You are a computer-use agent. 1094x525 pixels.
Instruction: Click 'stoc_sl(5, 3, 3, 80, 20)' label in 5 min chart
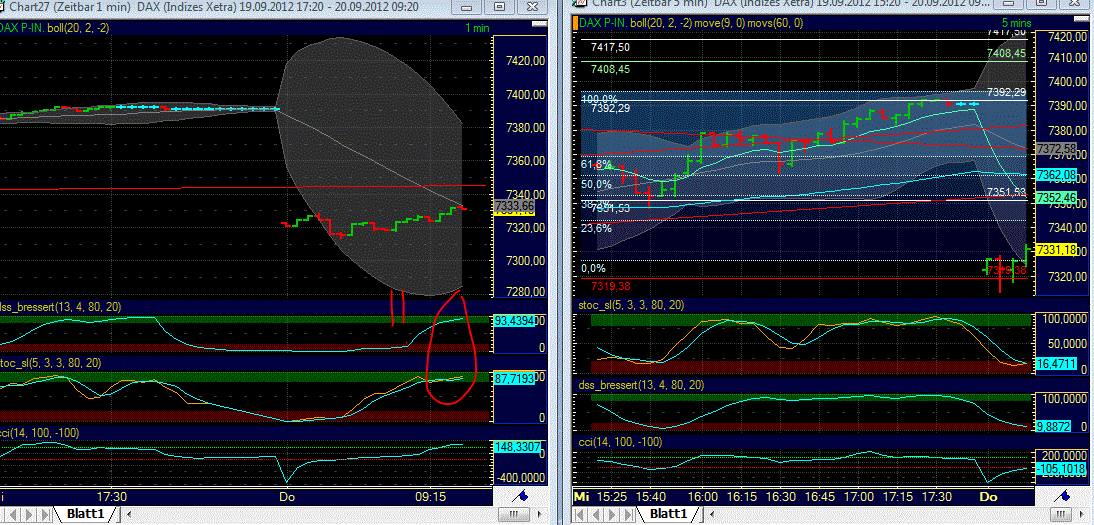[631, 305]
